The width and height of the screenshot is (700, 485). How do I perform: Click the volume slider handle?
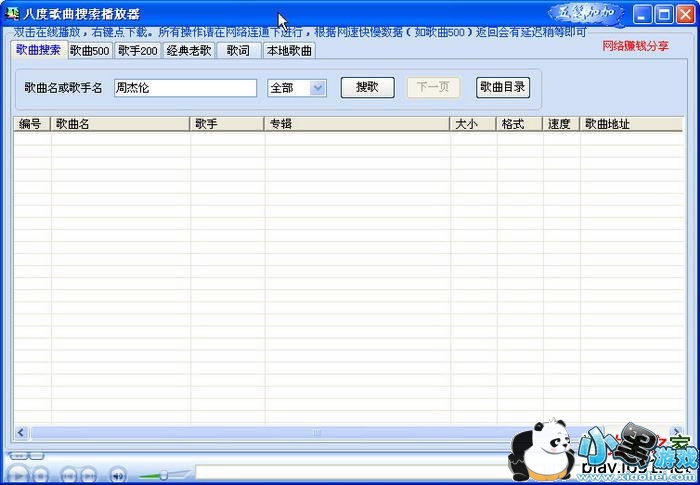(x=164, y=475)
